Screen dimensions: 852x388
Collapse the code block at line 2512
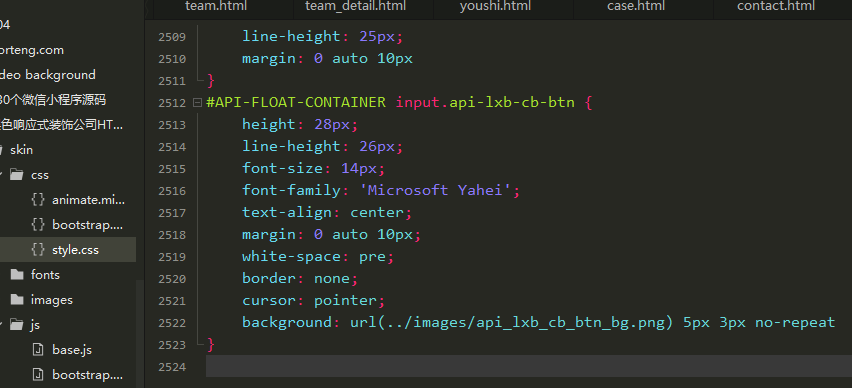(x=197, y=103)
